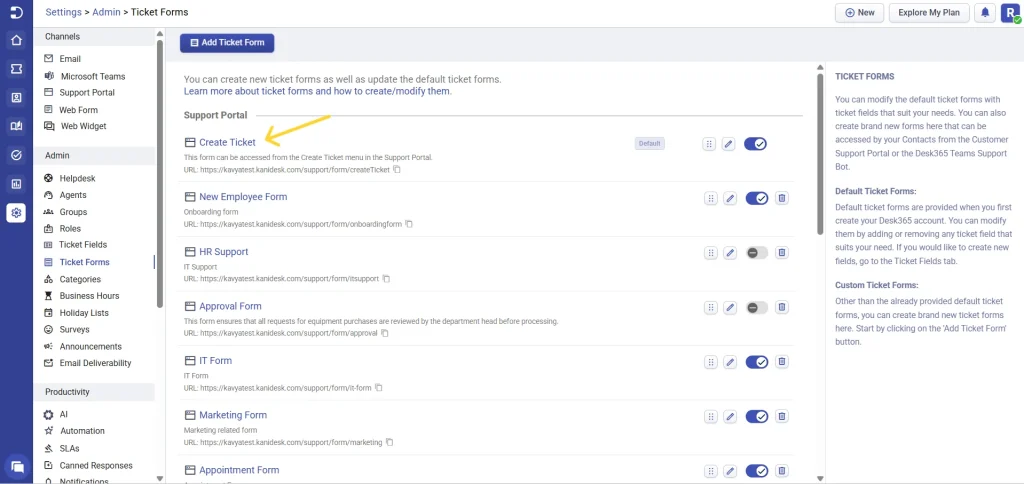Follow the Learn more about ticket forms link
The image size is (1024, 484).
(x=317, y=91)
